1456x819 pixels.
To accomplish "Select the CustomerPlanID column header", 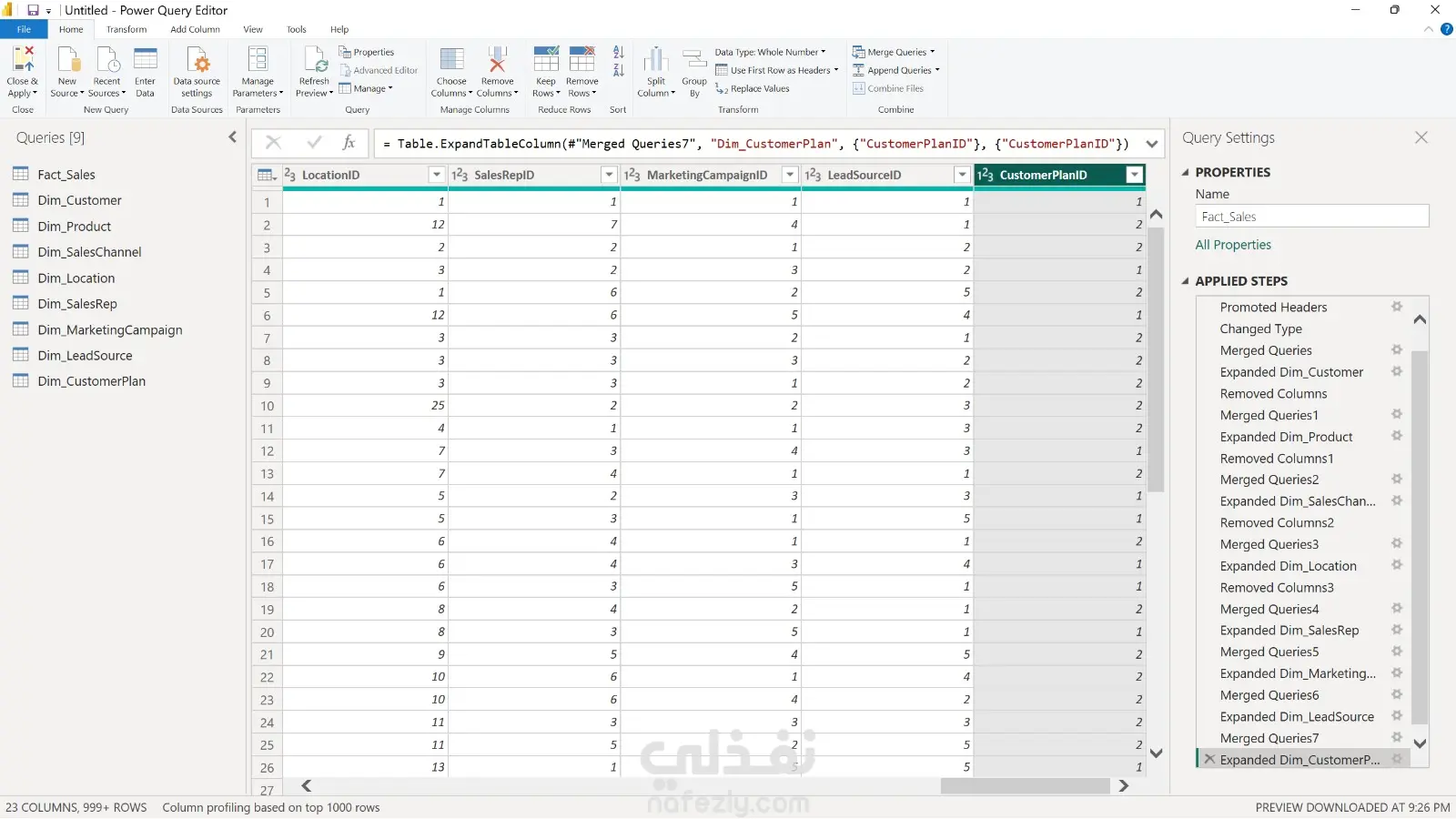I will (1044, 175).
